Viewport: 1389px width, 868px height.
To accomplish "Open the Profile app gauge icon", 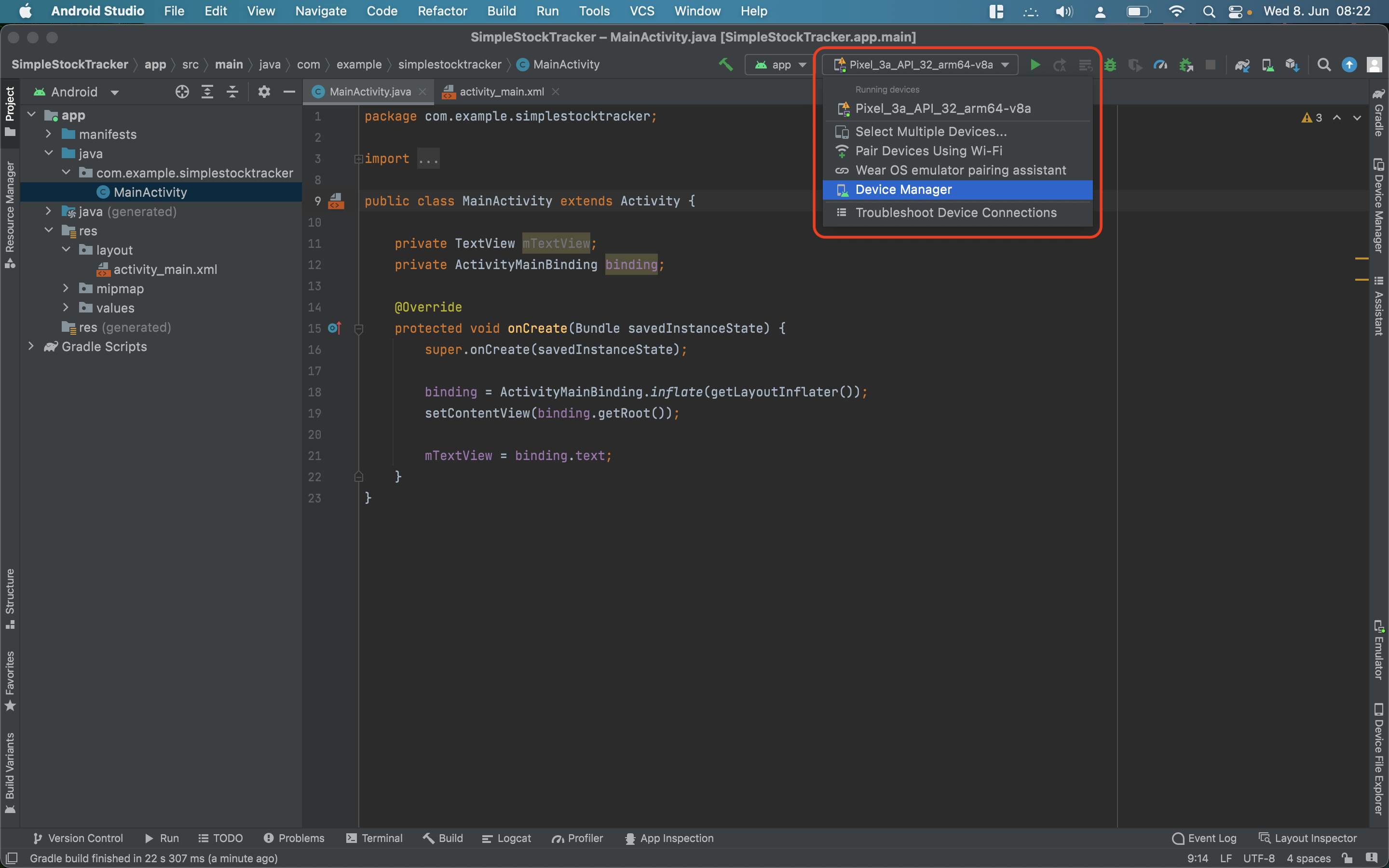I will click(x=1160, y=65).
